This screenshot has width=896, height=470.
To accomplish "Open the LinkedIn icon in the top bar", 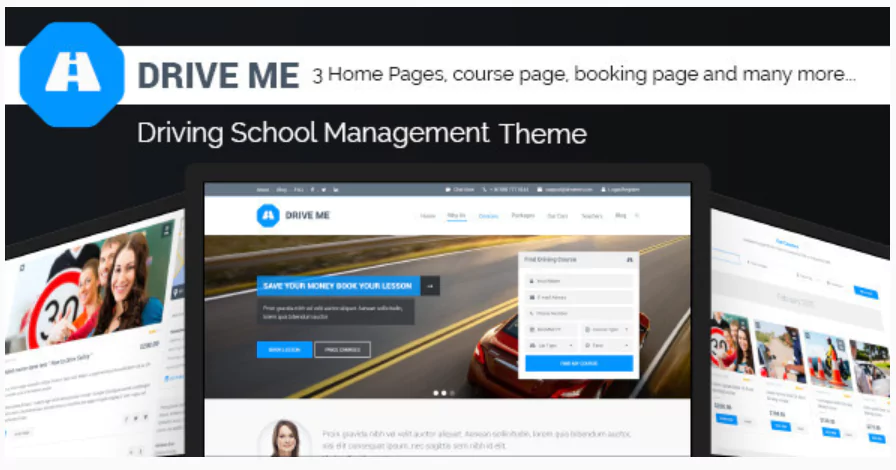I will pos(335,189).
